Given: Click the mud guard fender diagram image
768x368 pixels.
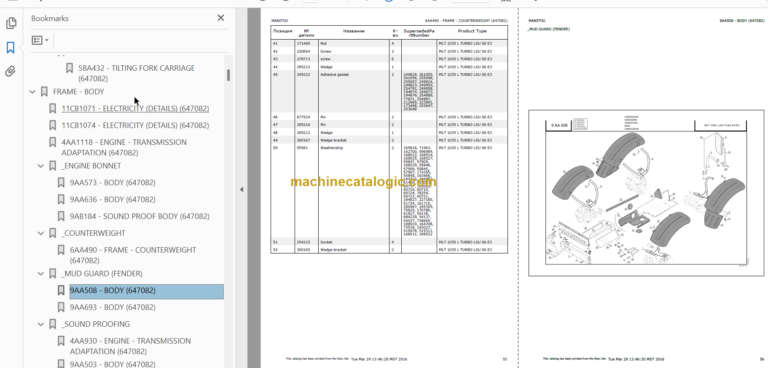Looking at the screenshot, I should point(645,193).
